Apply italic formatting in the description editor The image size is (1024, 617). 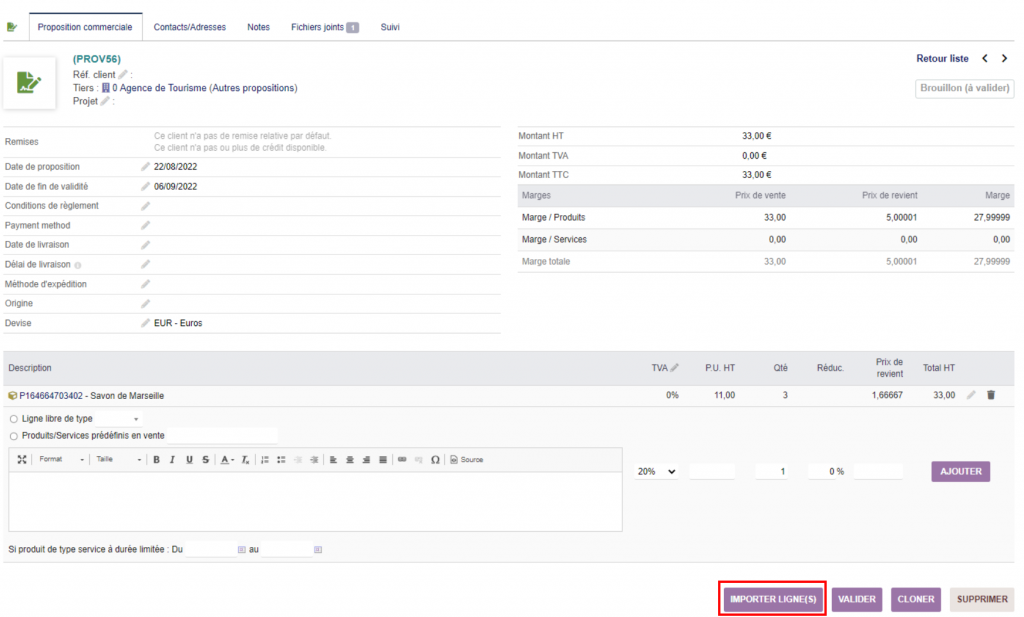click(171, 459)
